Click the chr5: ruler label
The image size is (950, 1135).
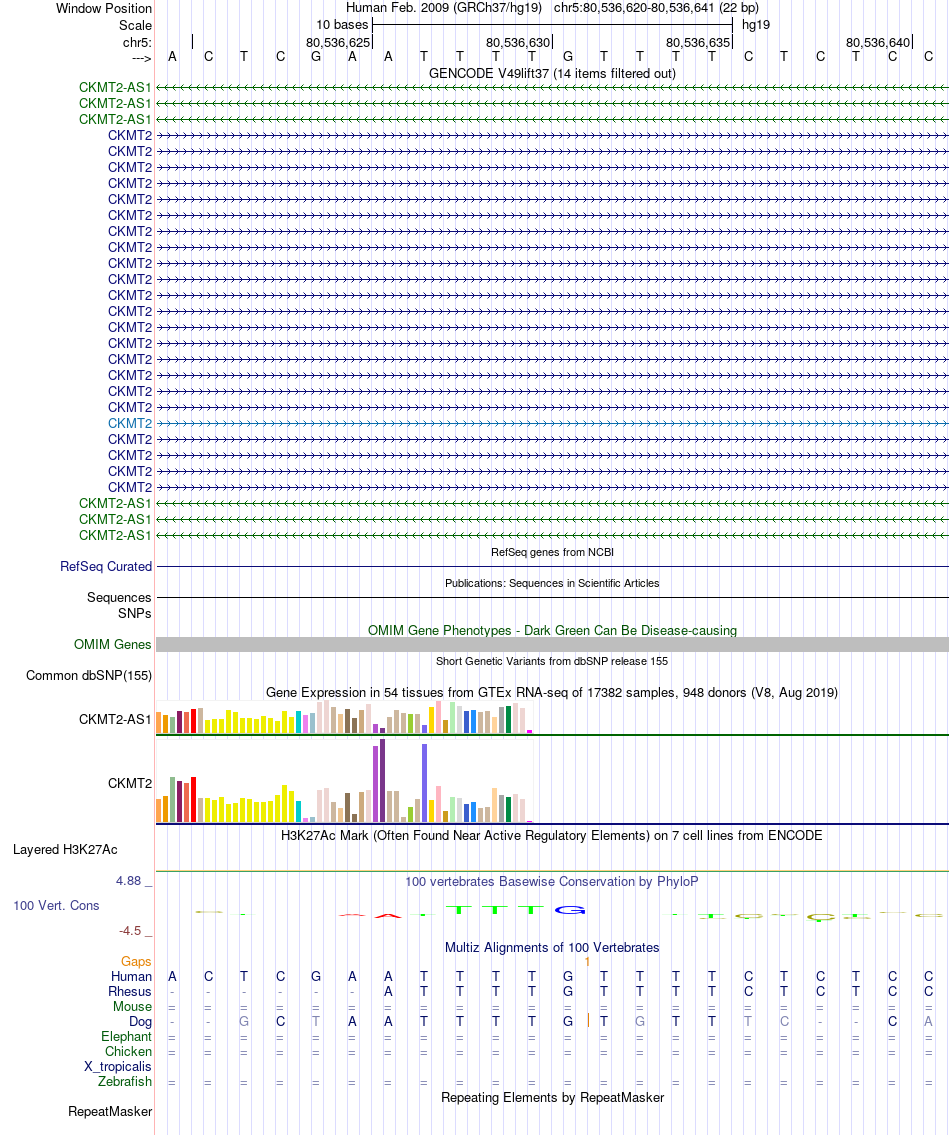tap(137, 43)
